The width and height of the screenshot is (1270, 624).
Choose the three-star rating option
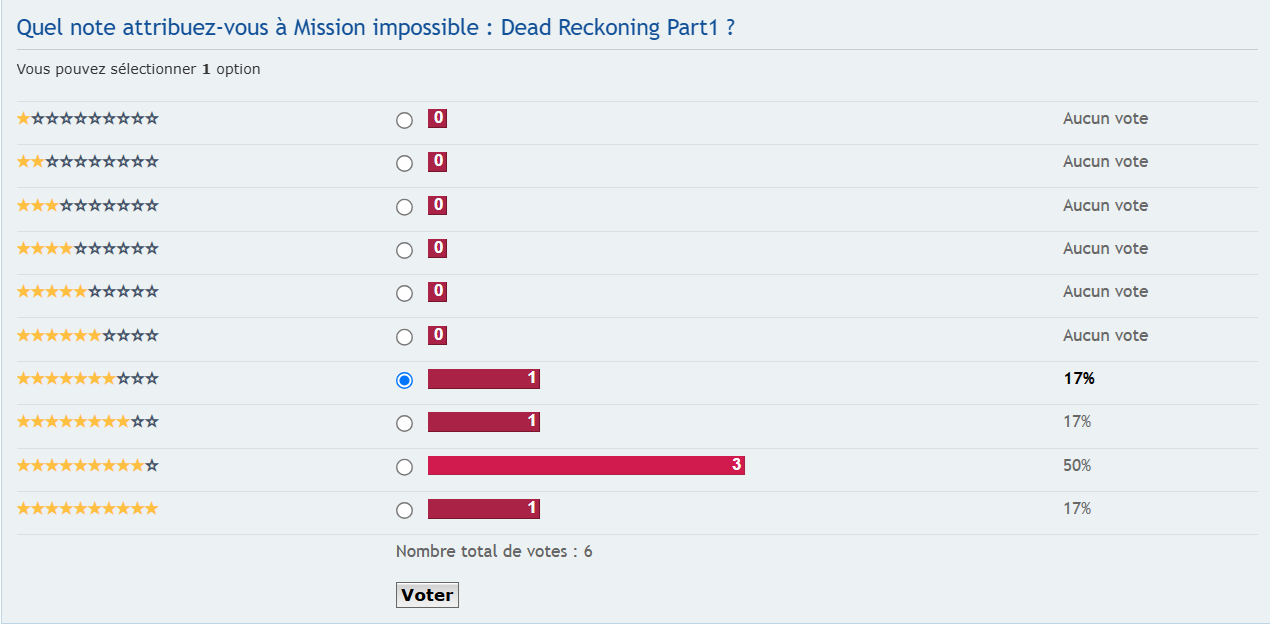[x=404, y=207]
